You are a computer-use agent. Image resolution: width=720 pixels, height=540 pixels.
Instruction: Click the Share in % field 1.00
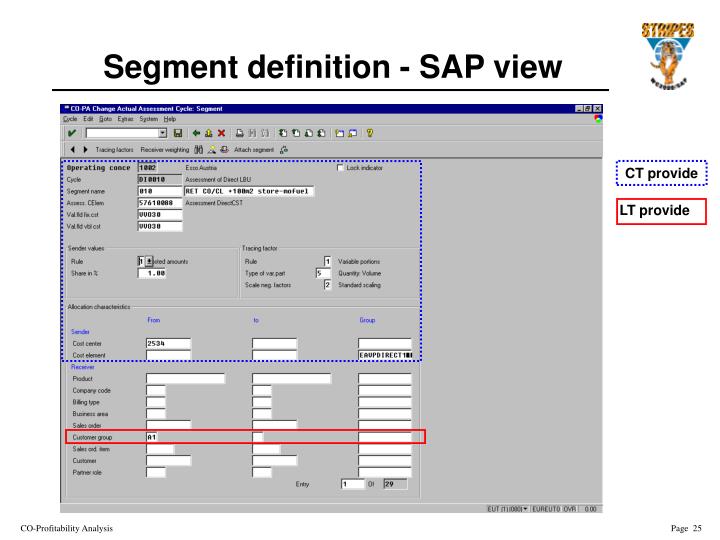click(x=152, y=273)
